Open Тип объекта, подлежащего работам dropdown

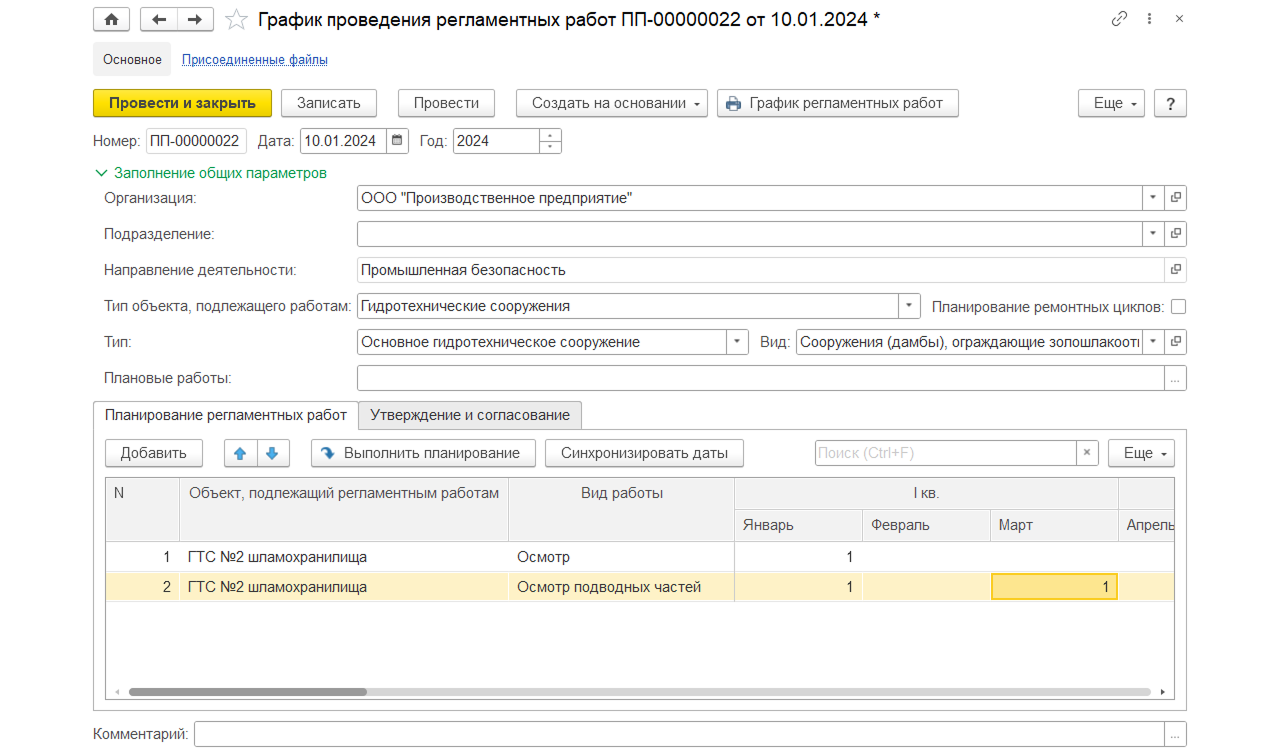coord(909,306)
